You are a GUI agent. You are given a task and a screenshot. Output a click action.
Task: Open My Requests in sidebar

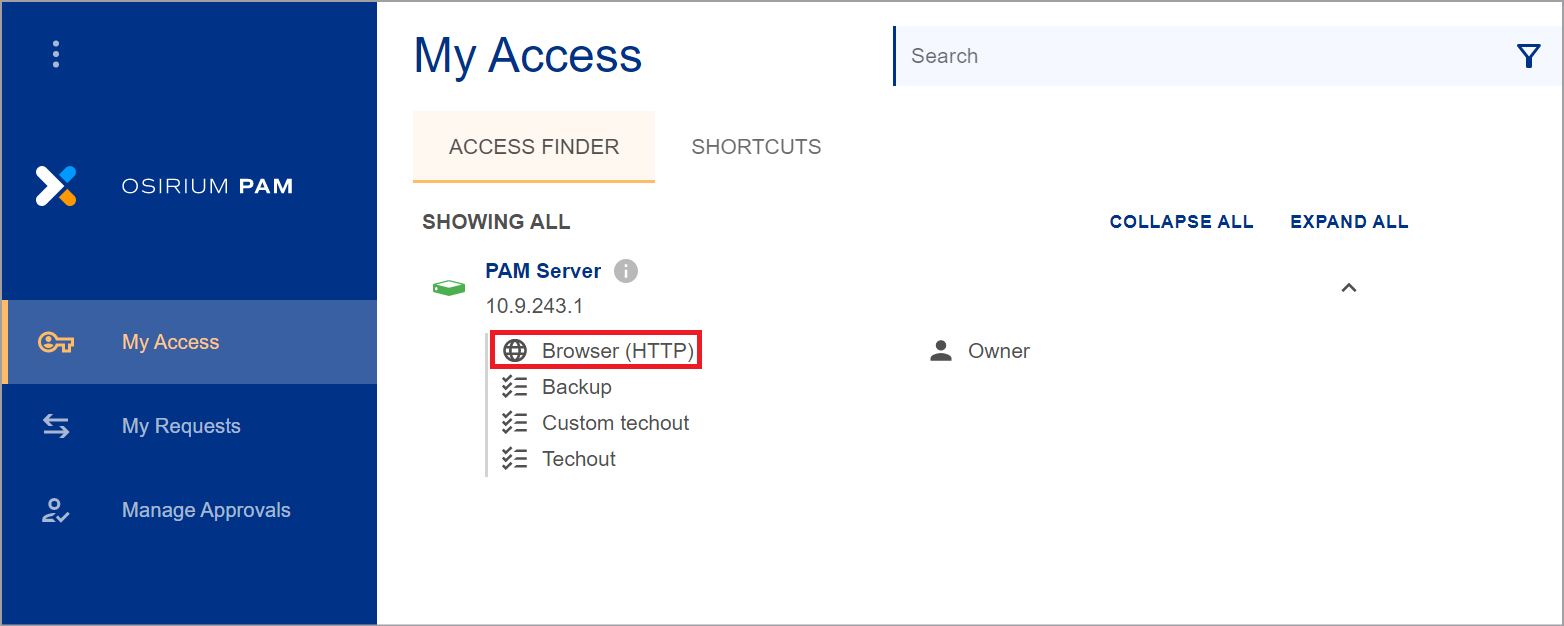[x=181, y=426]
